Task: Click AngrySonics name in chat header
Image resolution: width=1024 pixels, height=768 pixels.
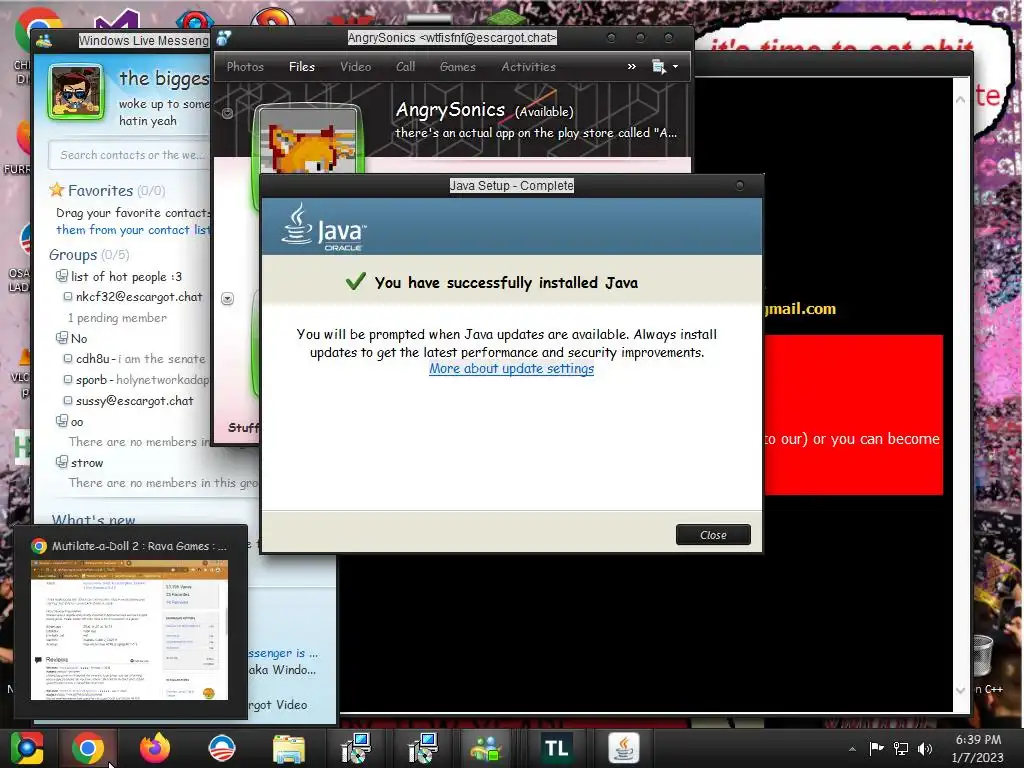Action: 450,110
